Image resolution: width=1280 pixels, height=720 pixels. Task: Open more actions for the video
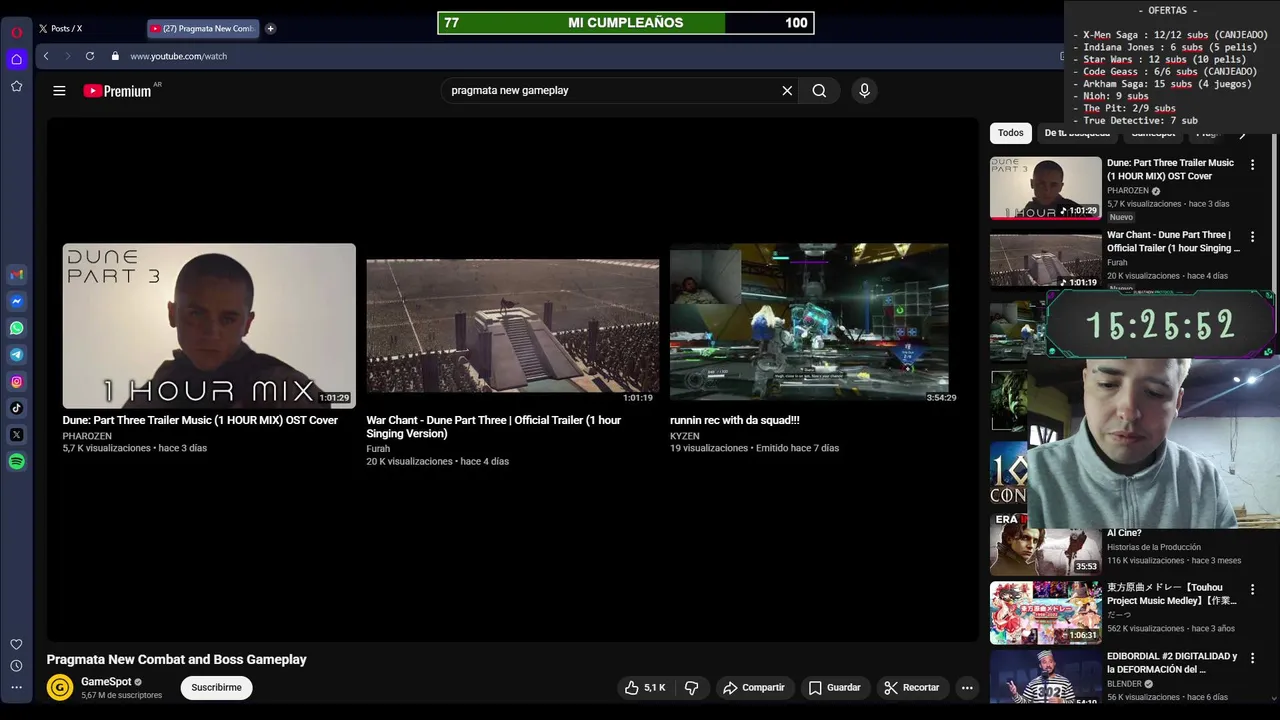(967, 688)
